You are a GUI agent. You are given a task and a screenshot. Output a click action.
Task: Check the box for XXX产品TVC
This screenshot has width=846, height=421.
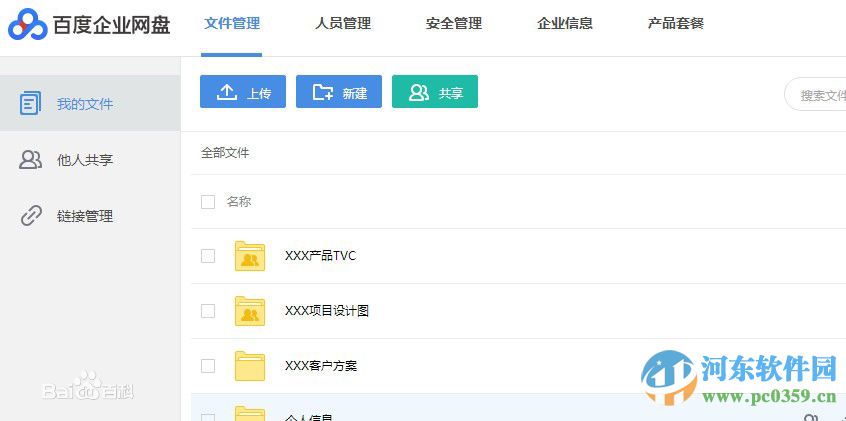point(208,256)
